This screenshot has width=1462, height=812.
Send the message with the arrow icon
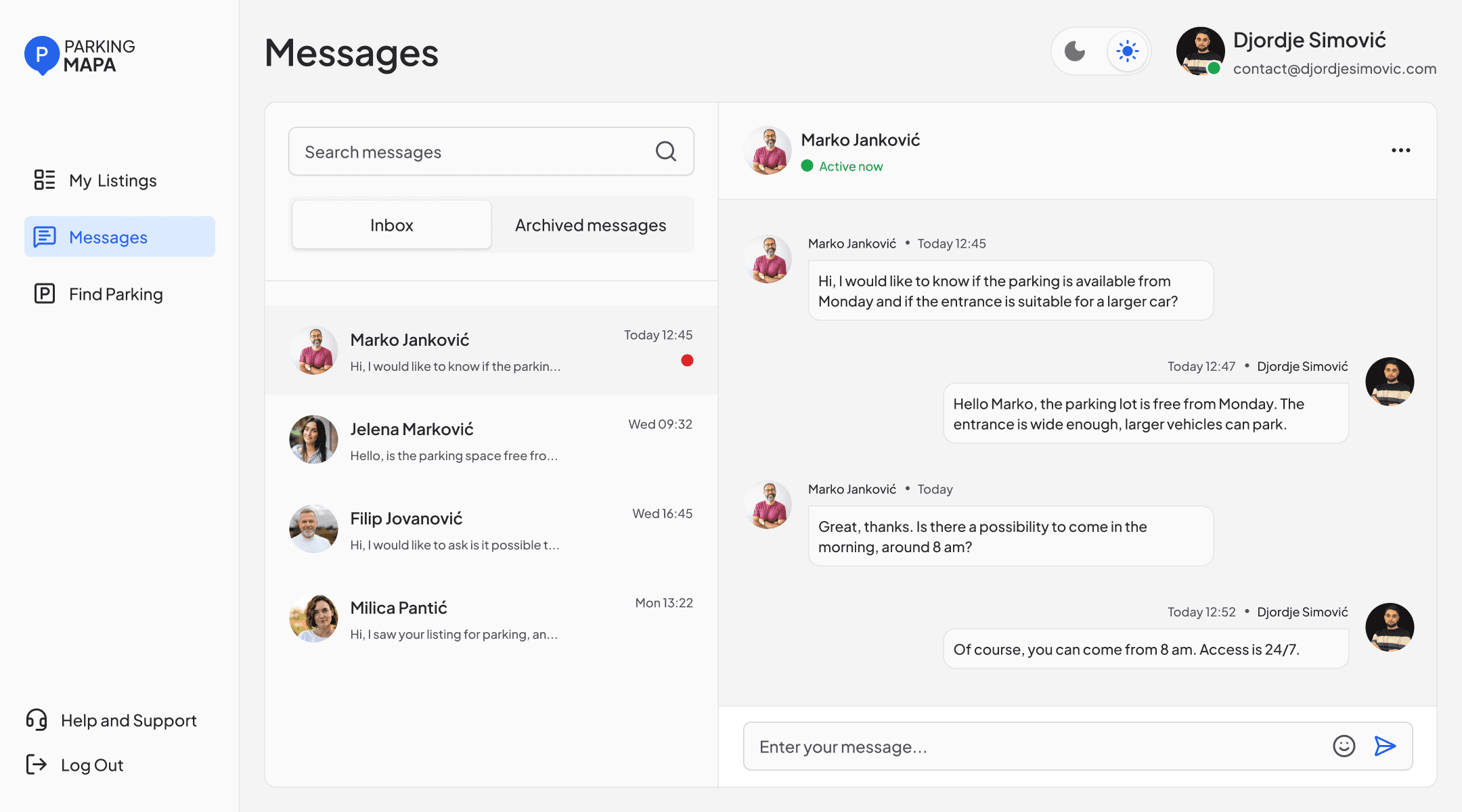point(1385,746)
